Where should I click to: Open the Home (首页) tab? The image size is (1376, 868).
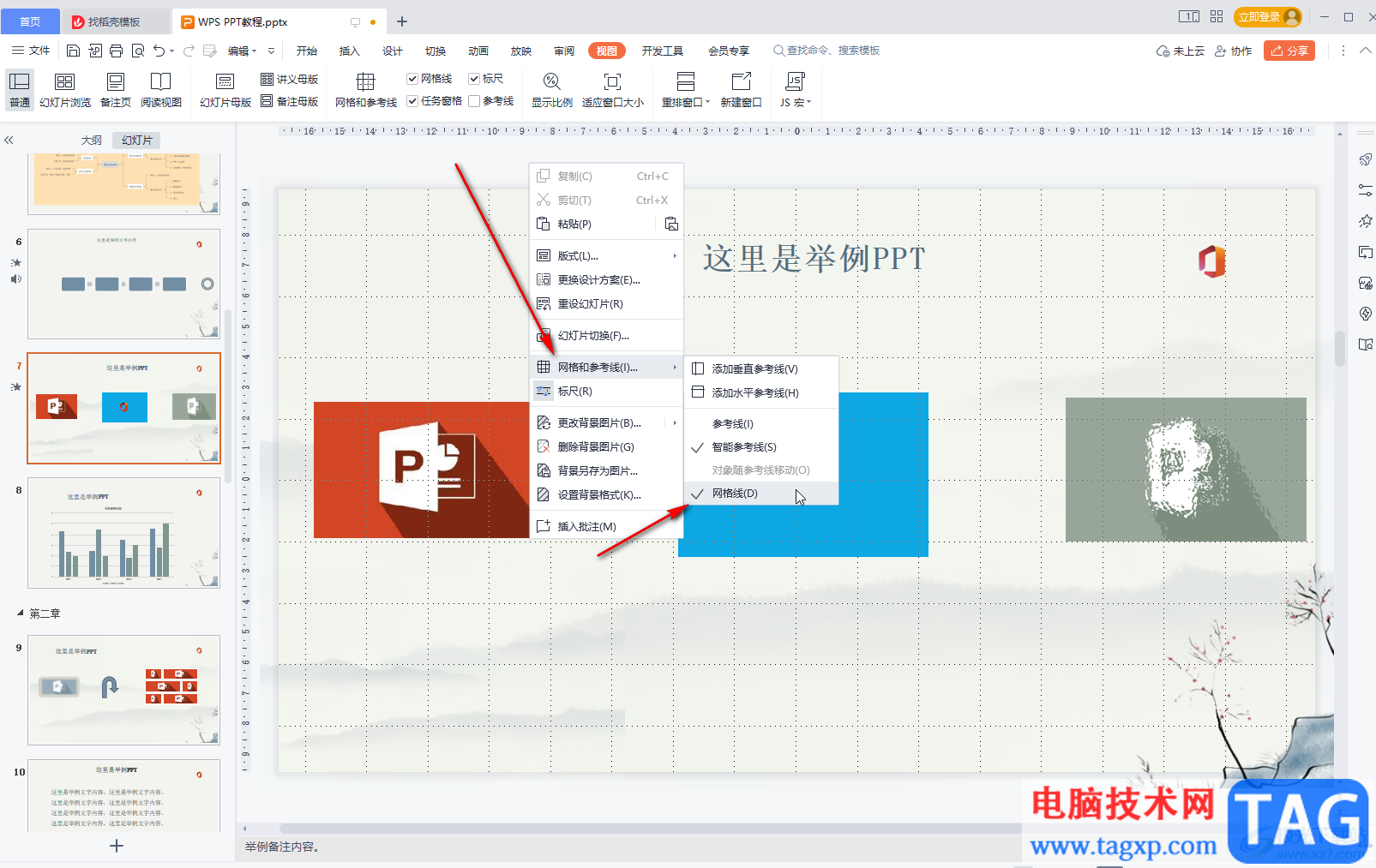pos(30,21)
